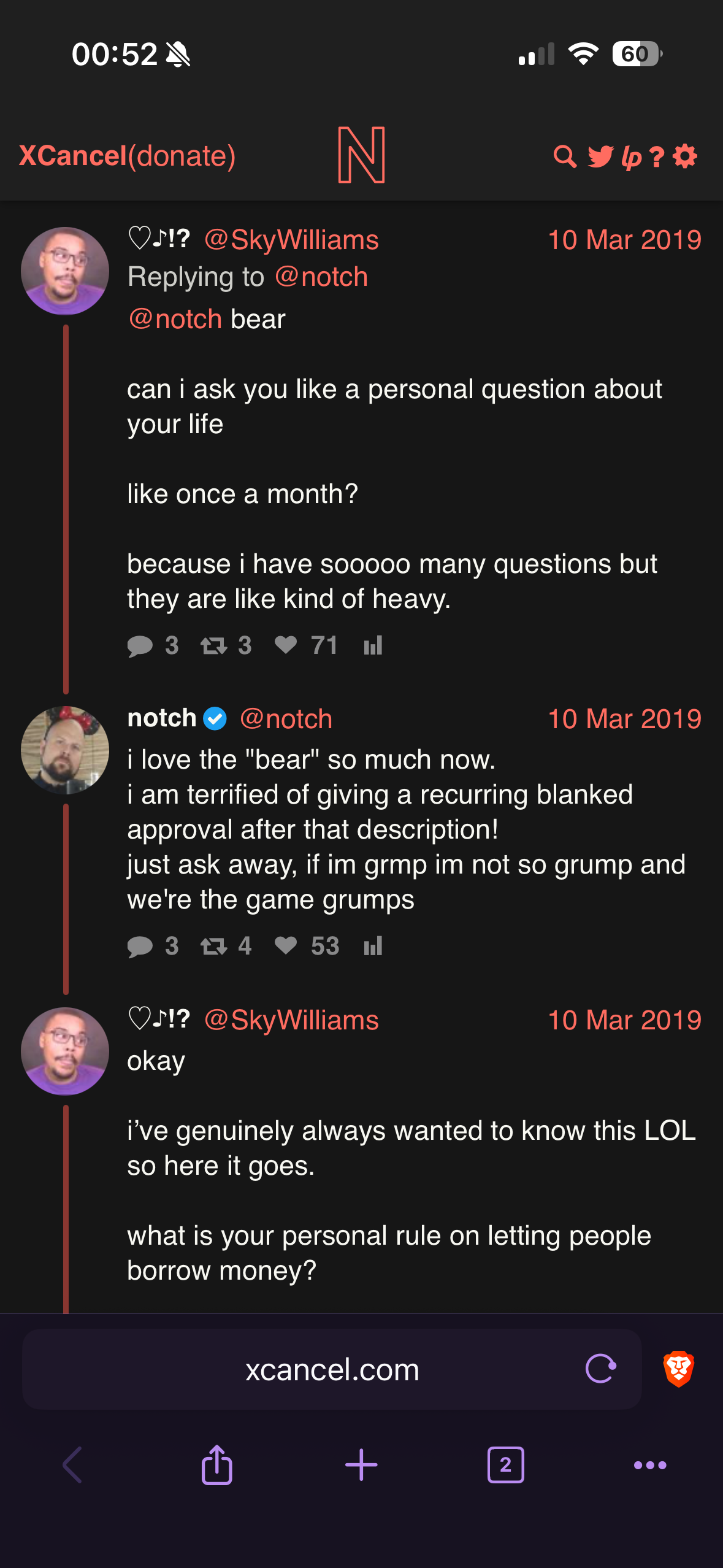
Task: Open a new tab with plus button
Action: pyautogui.click(x=361, y=1465)
